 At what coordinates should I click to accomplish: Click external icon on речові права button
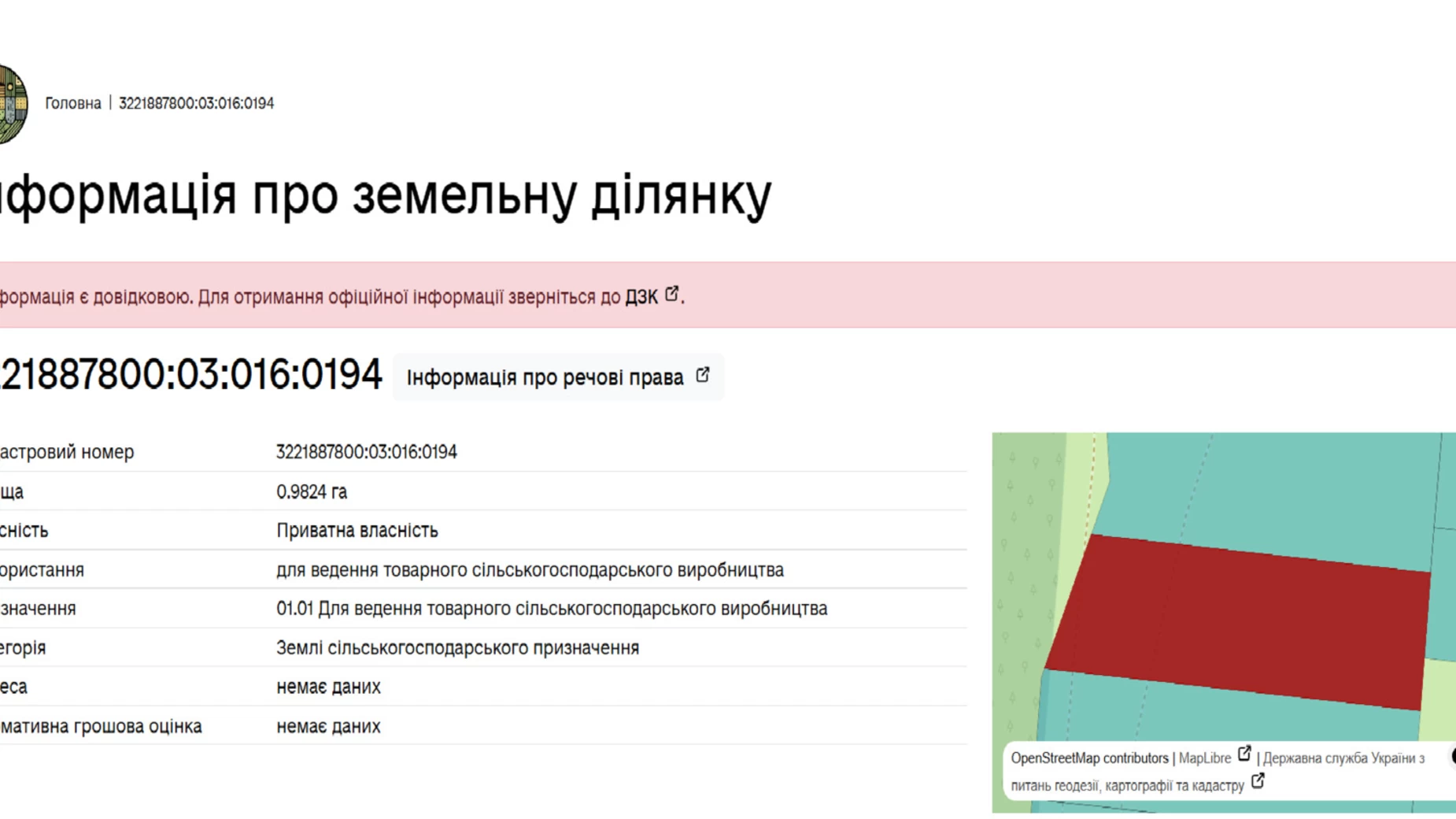[x=703, y=375]
